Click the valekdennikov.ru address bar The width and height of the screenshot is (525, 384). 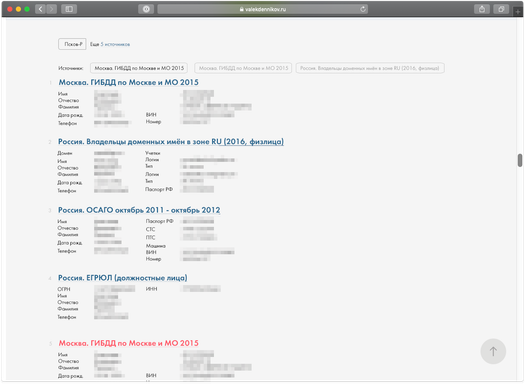point(263,9)
